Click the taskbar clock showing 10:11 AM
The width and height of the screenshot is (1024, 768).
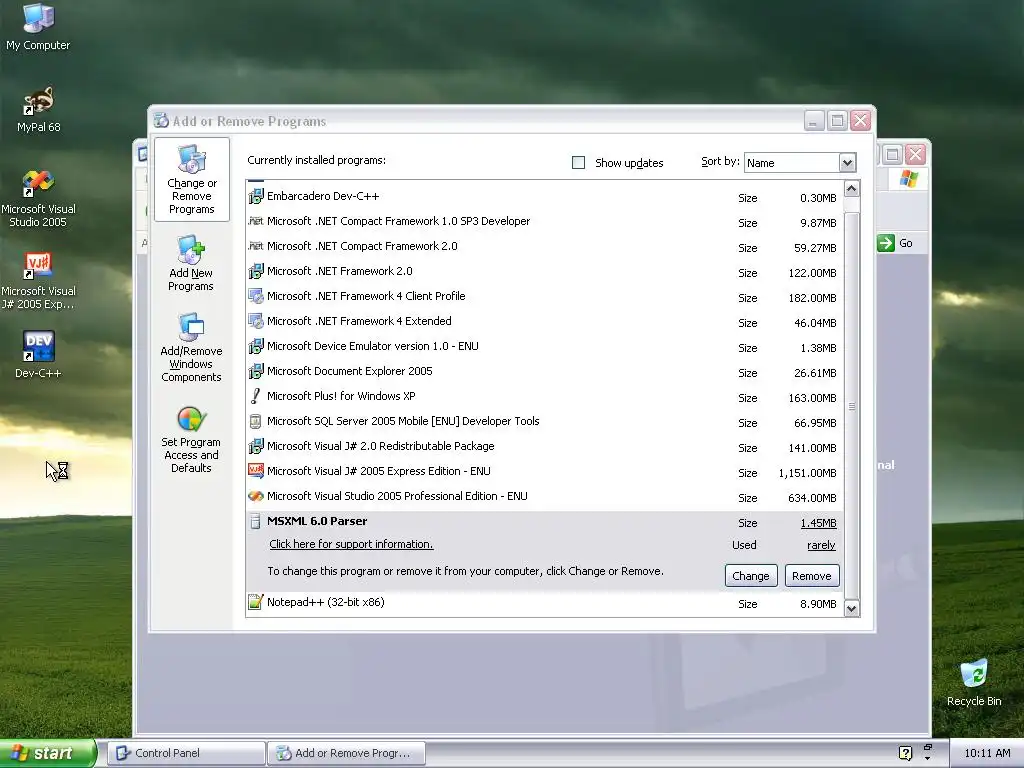click(x=987, y=753)
